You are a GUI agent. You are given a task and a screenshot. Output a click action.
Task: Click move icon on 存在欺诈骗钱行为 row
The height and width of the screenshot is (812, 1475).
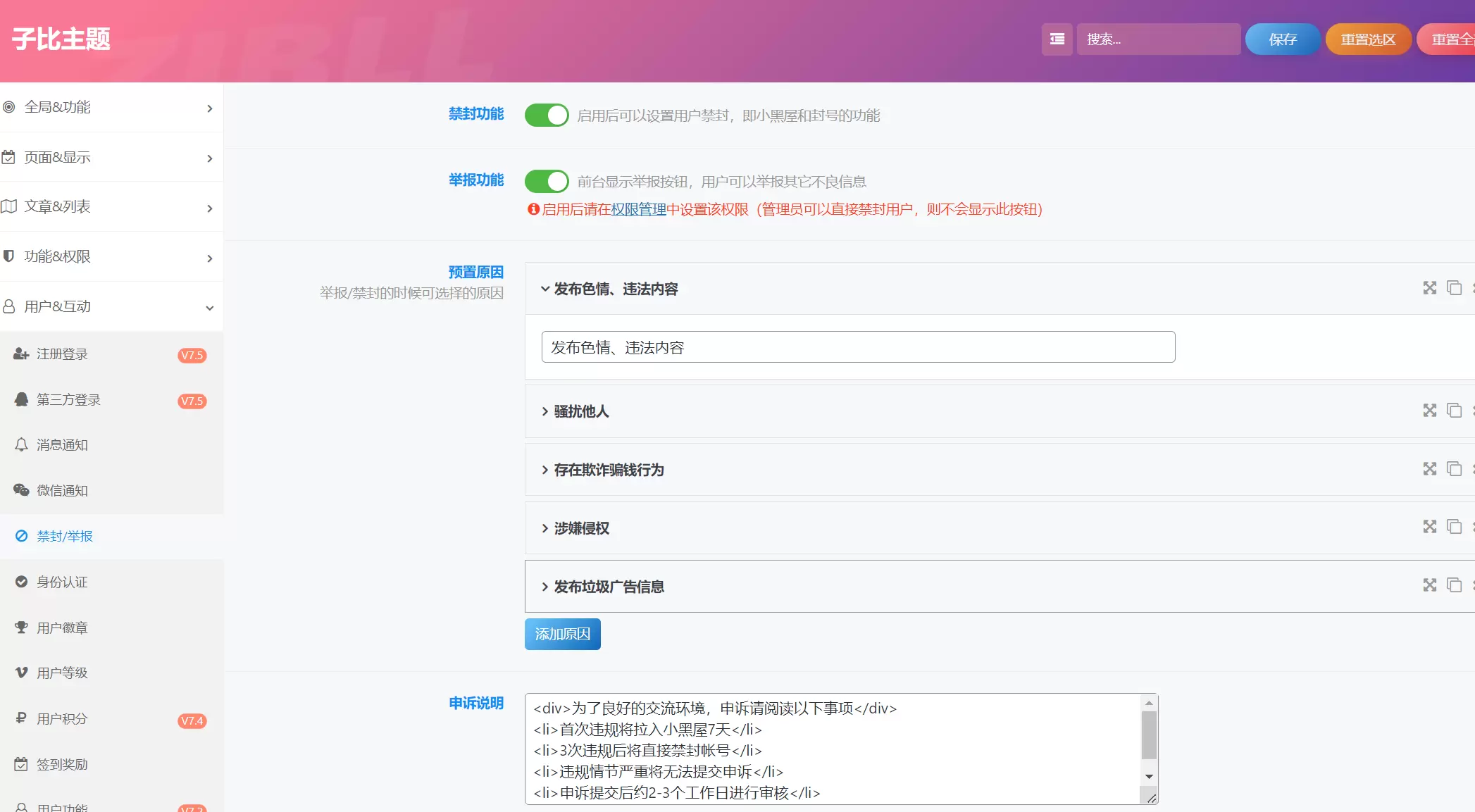tap(1429, 469)
